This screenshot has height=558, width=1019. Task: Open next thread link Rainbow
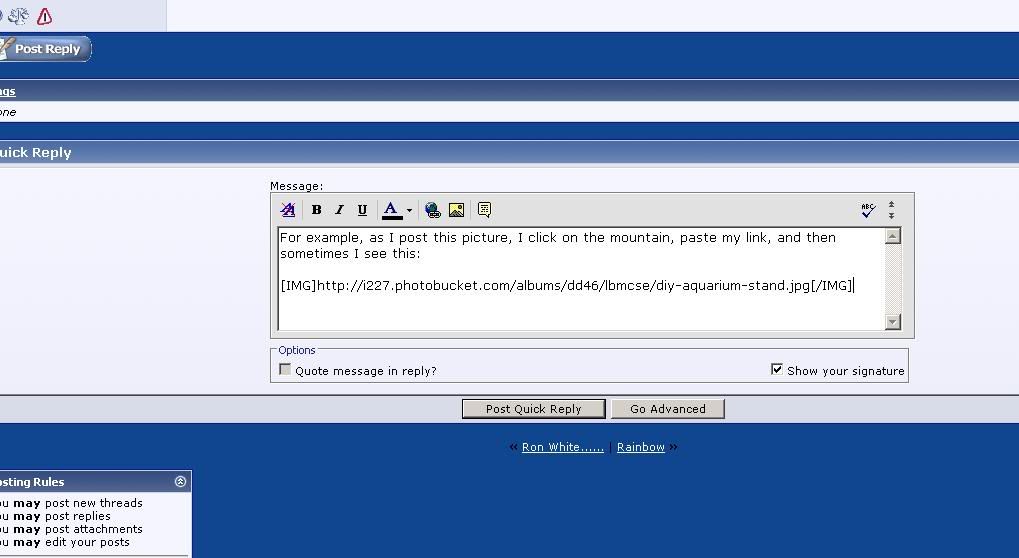[641, 447]
